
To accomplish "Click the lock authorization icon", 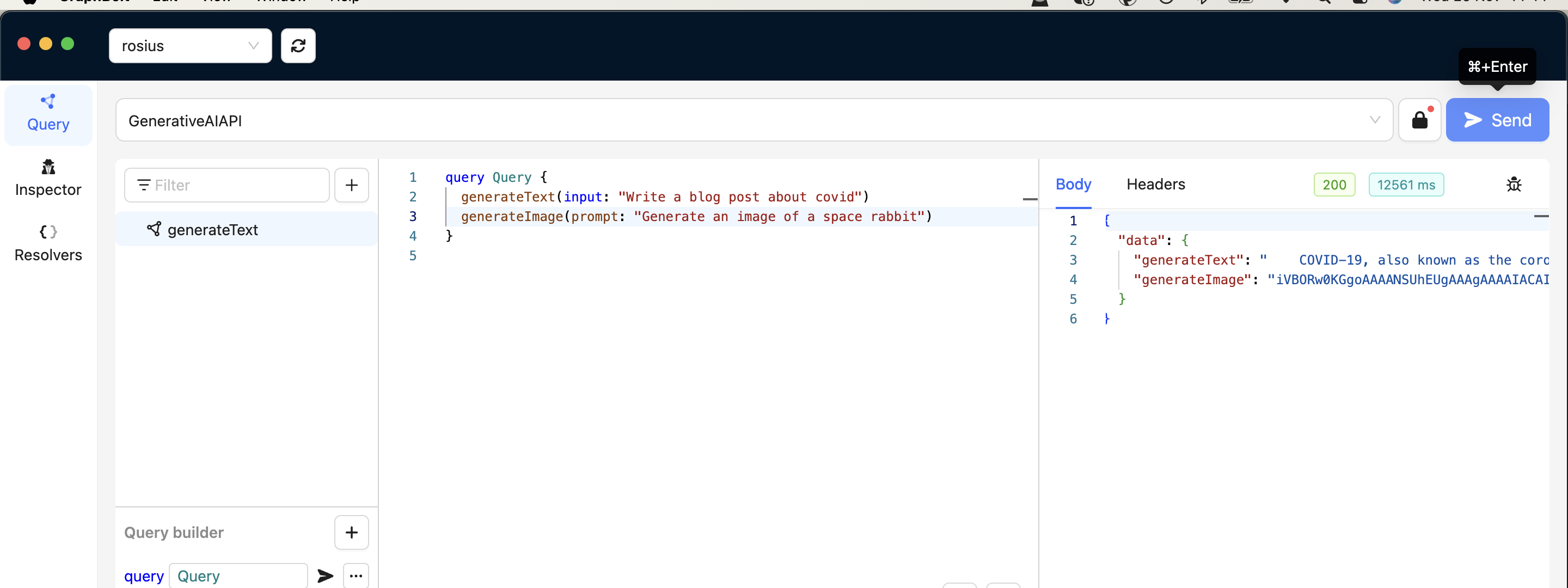I will tap(1419, 120).
